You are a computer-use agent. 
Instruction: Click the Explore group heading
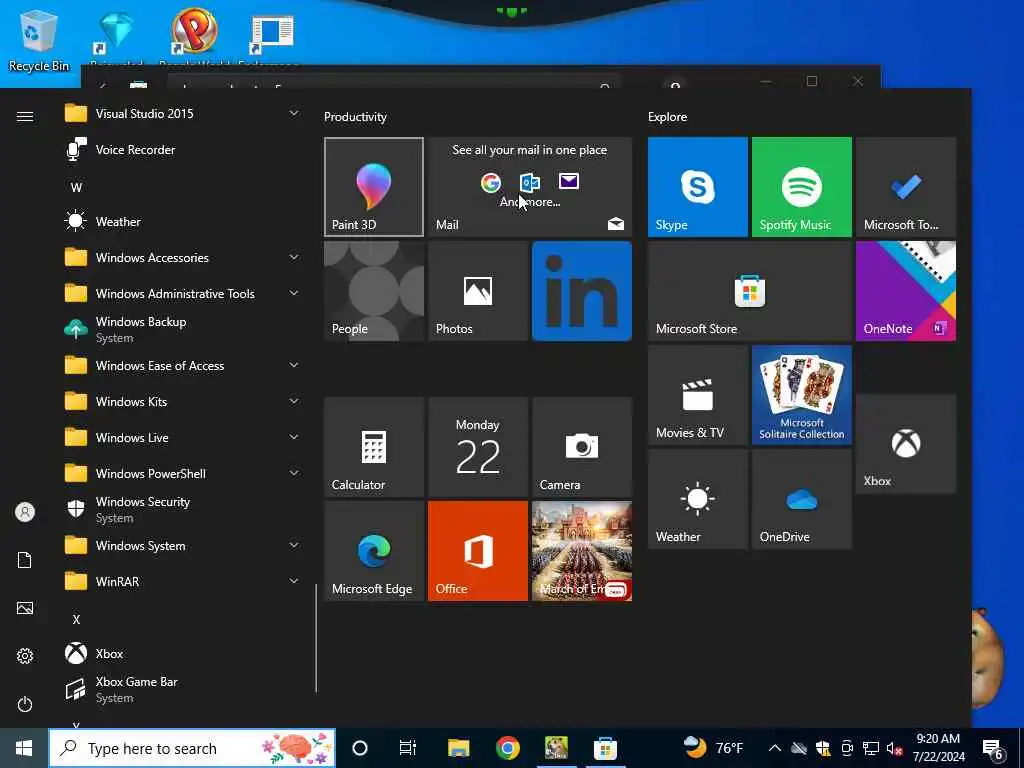tap(667, 117)
